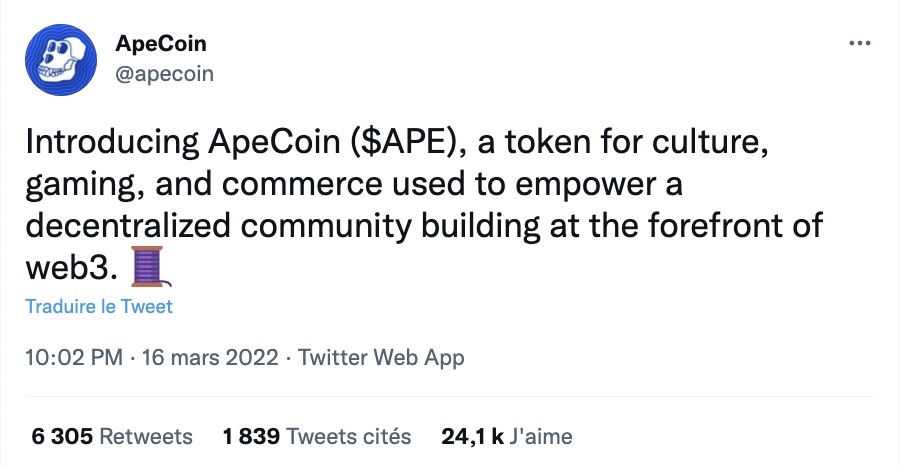View the 24,1 k likes count
The width and height of the screenshot is (900, 466).
[472, 437]
